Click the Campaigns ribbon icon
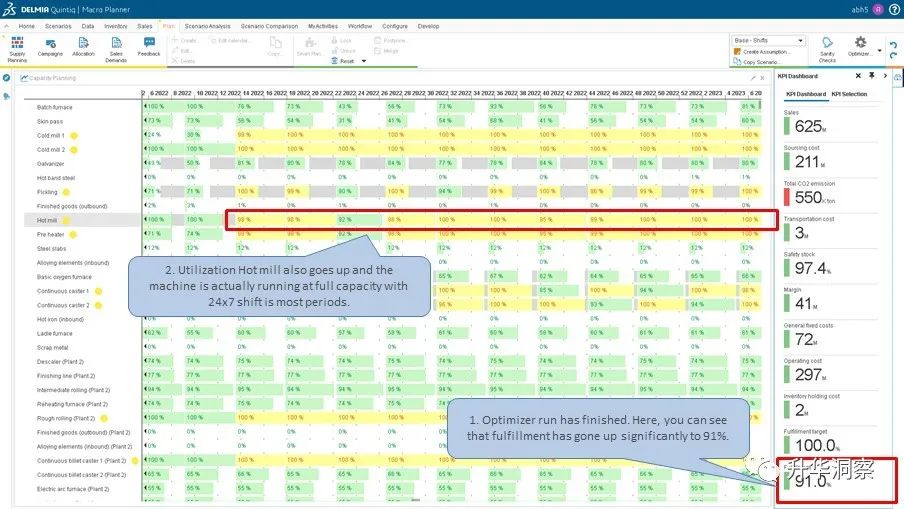 click(50, 47)
